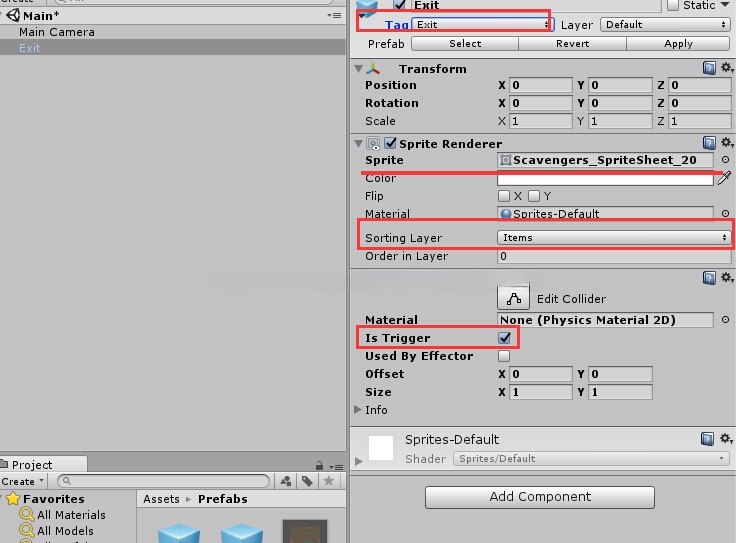Screen dimensions: 736x543
Task: Click the Add Component button
Action: [540, 497]
